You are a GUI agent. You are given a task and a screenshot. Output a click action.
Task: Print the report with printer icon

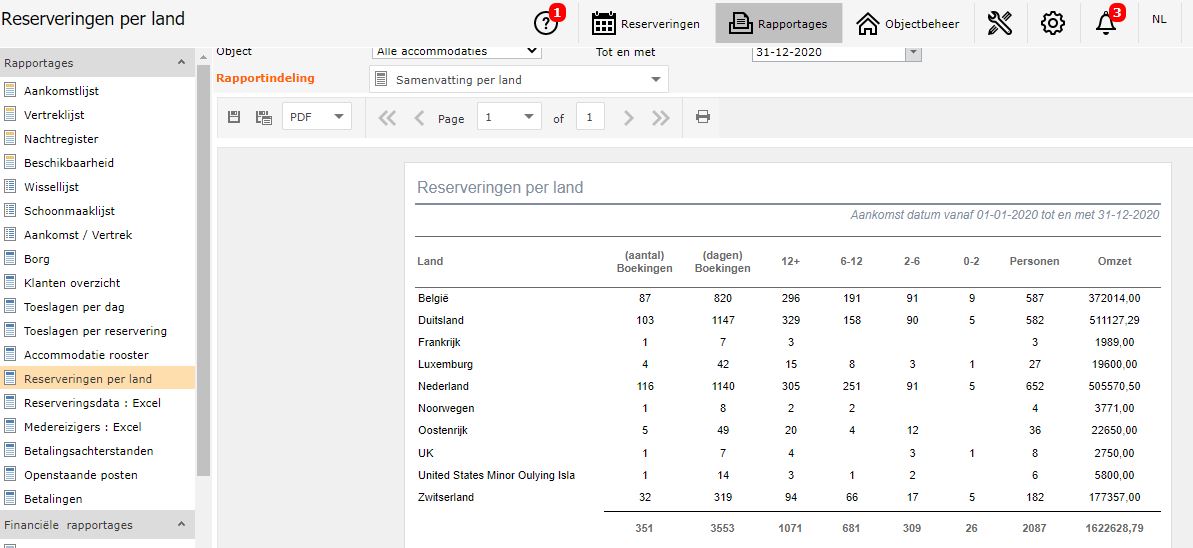703,117
